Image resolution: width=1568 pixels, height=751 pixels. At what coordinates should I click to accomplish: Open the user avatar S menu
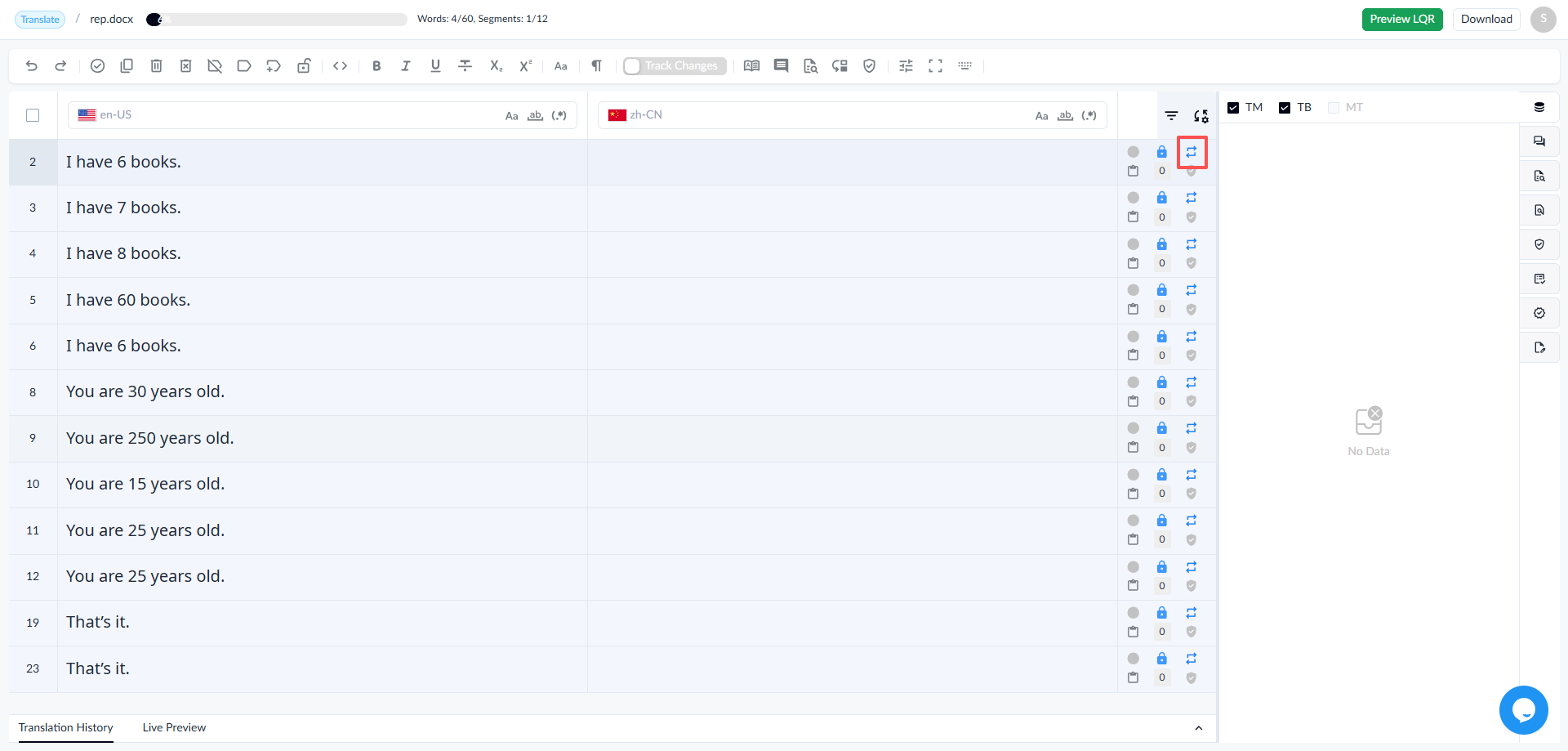[1543, 20]
